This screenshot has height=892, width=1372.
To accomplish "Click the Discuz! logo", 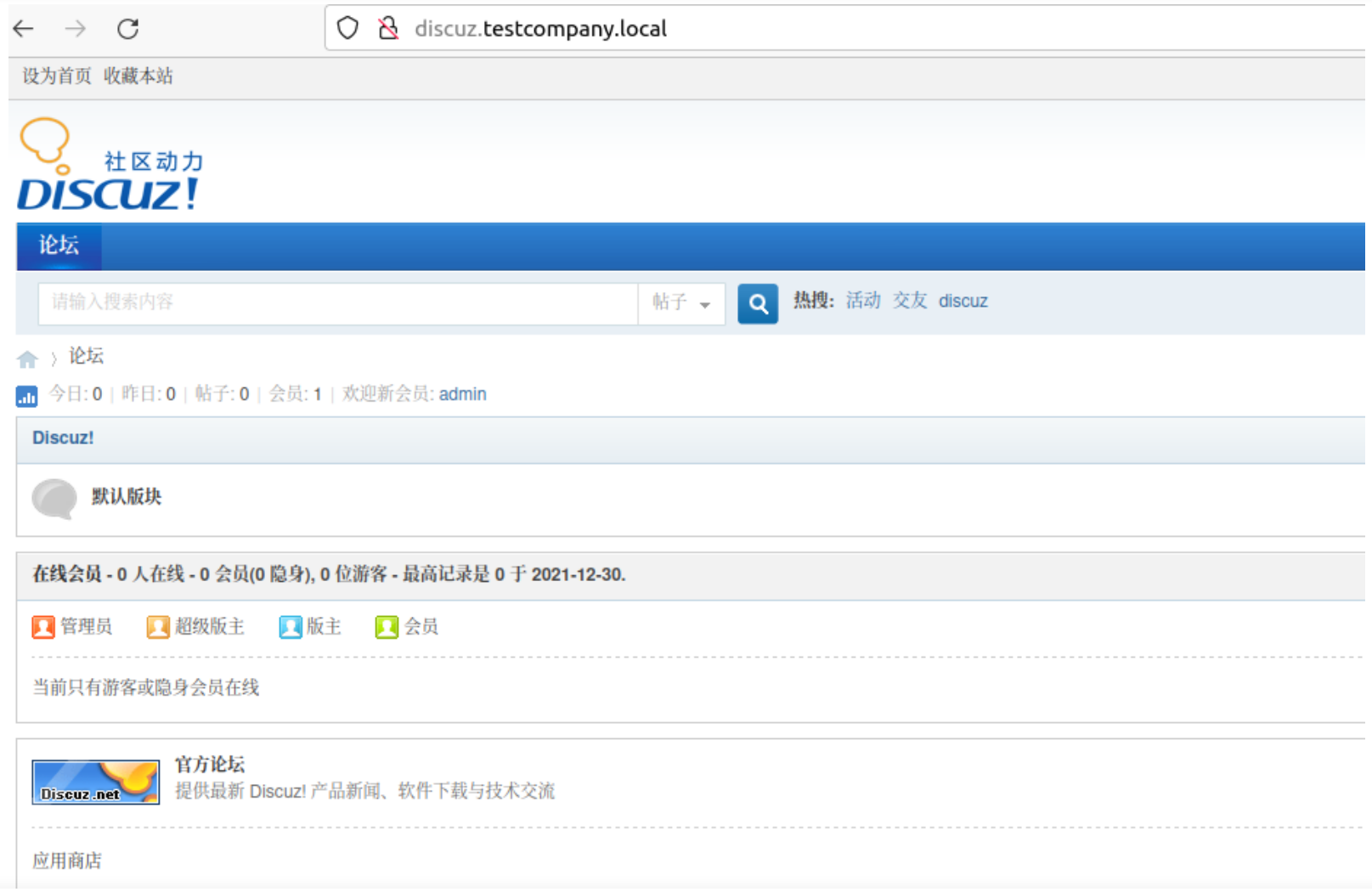I will 110,165.
